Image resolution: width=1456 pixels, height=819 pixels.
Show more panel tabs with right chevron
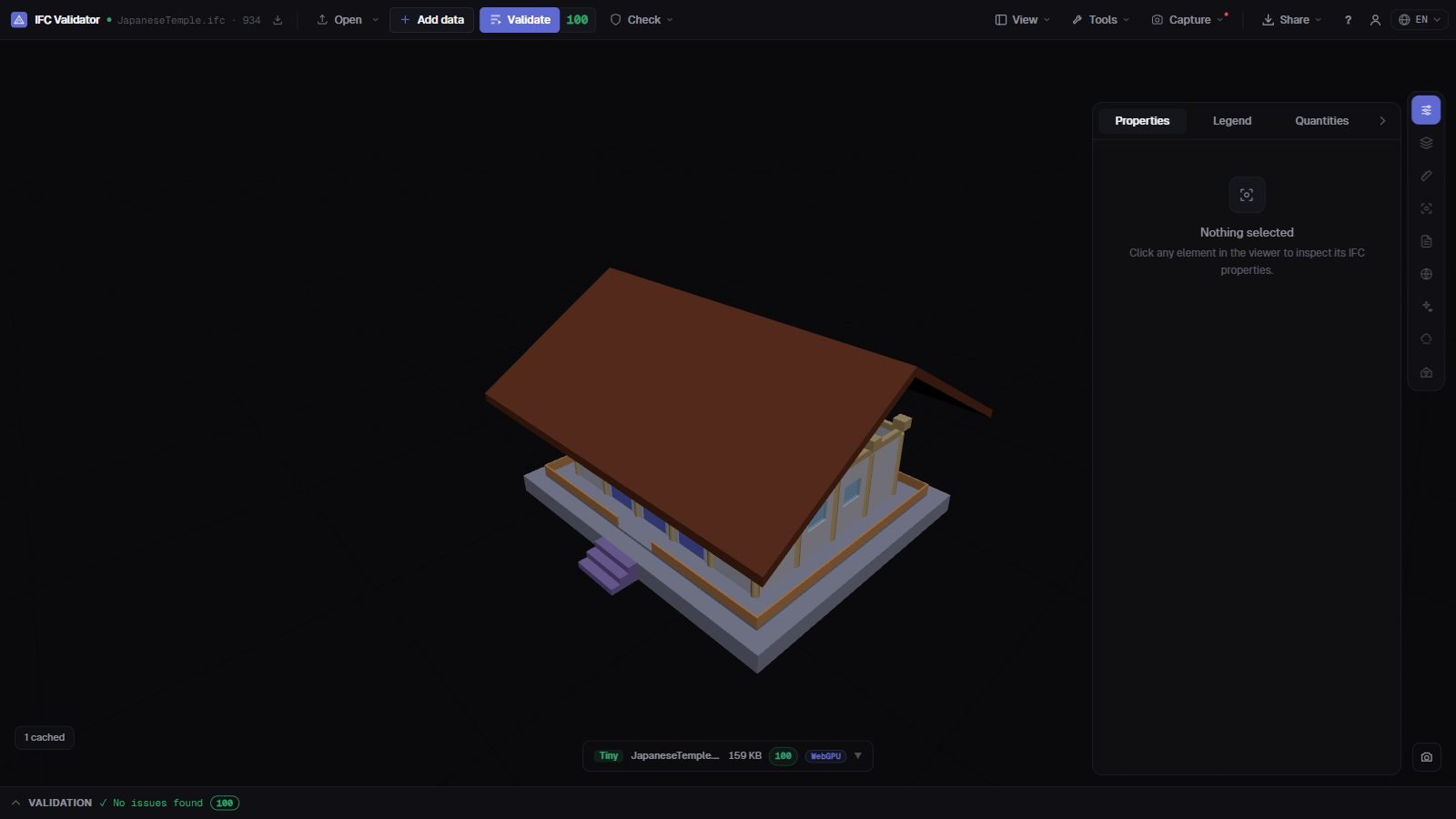click(x=1382, y=121)
